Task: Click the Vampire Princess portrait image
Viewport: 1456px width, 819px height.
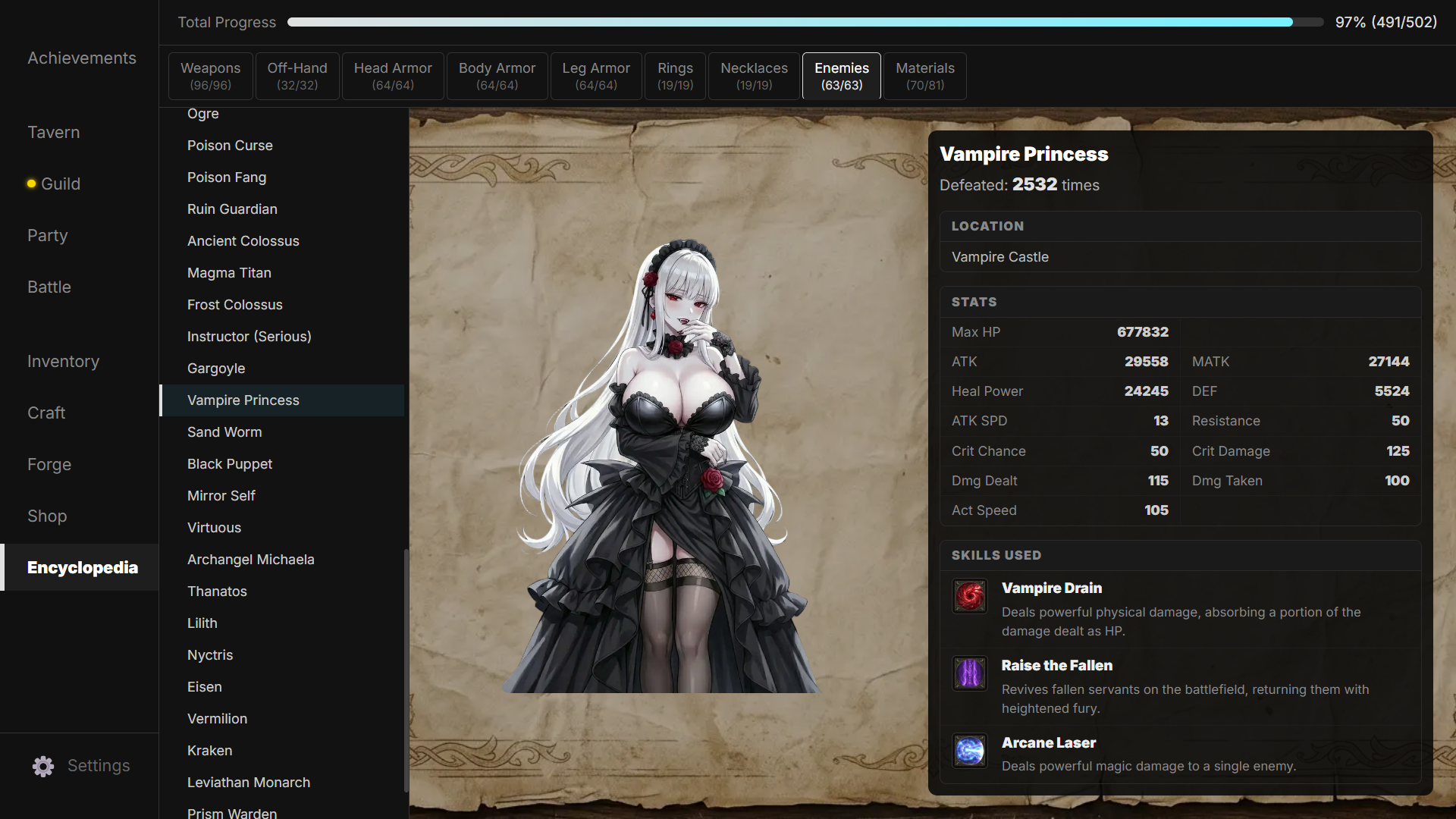Action: coord(661,466)
